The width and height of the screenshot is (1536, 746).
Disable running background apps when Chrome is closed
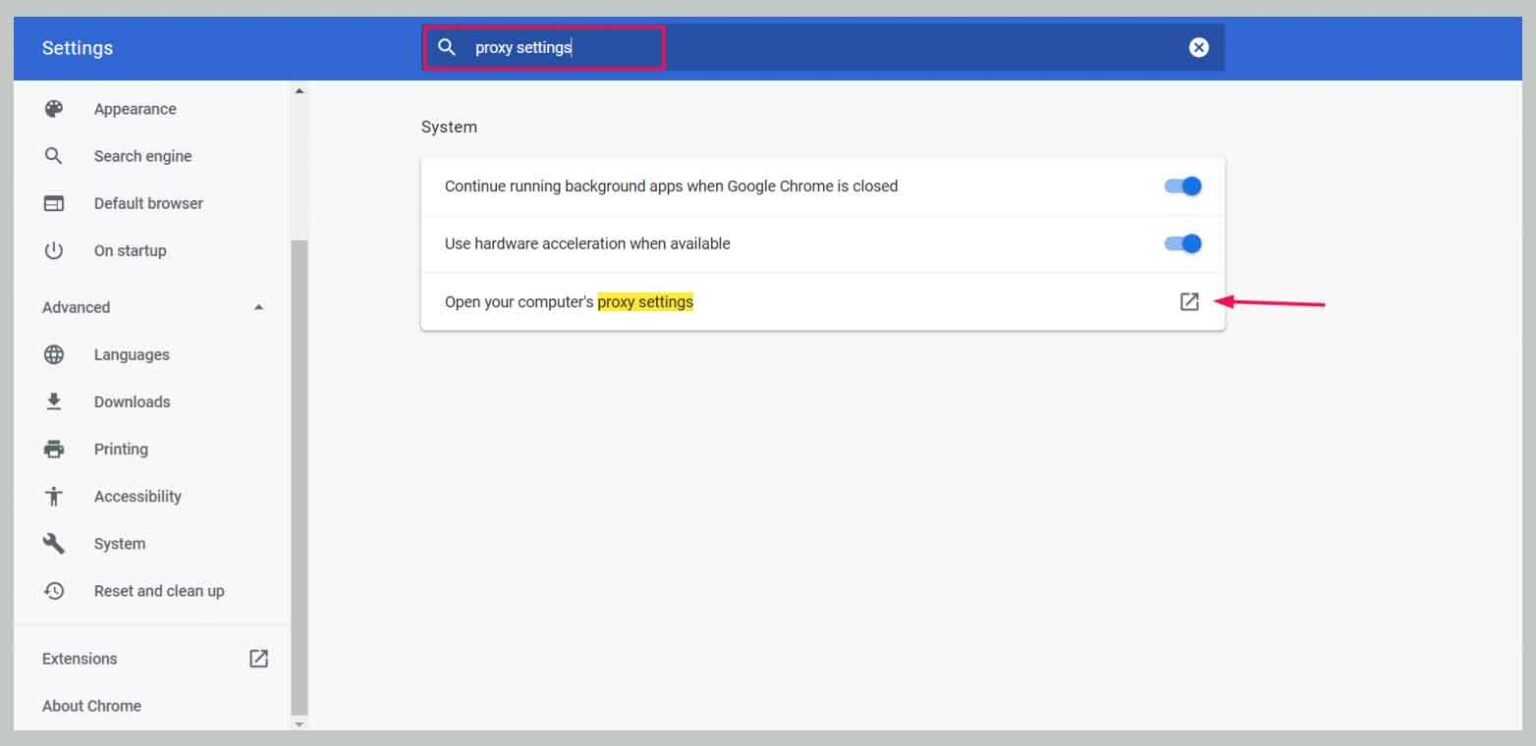pos(1184,185)
